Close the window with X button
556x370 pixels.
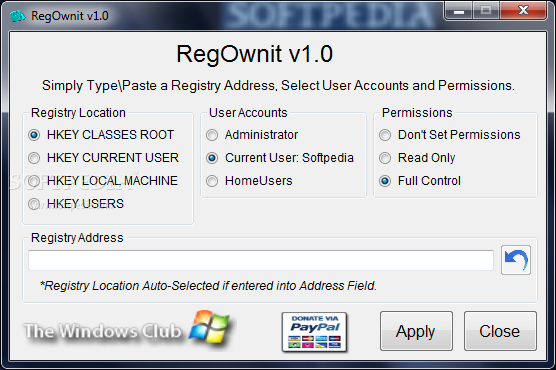click(x=523, y=11)
